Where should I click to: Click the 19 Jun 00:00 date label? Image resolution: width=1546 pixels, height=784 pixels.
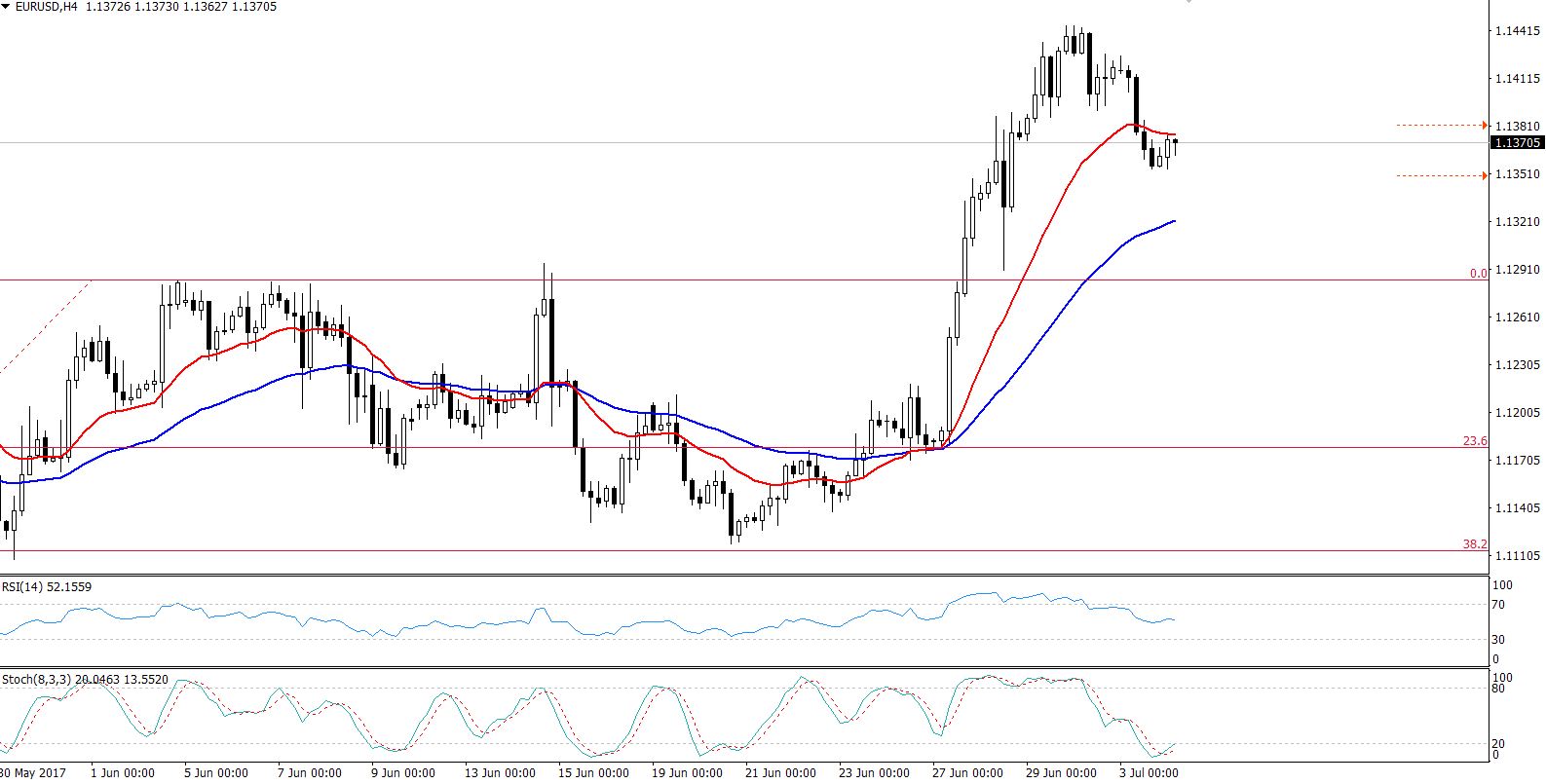click(688, 773)
